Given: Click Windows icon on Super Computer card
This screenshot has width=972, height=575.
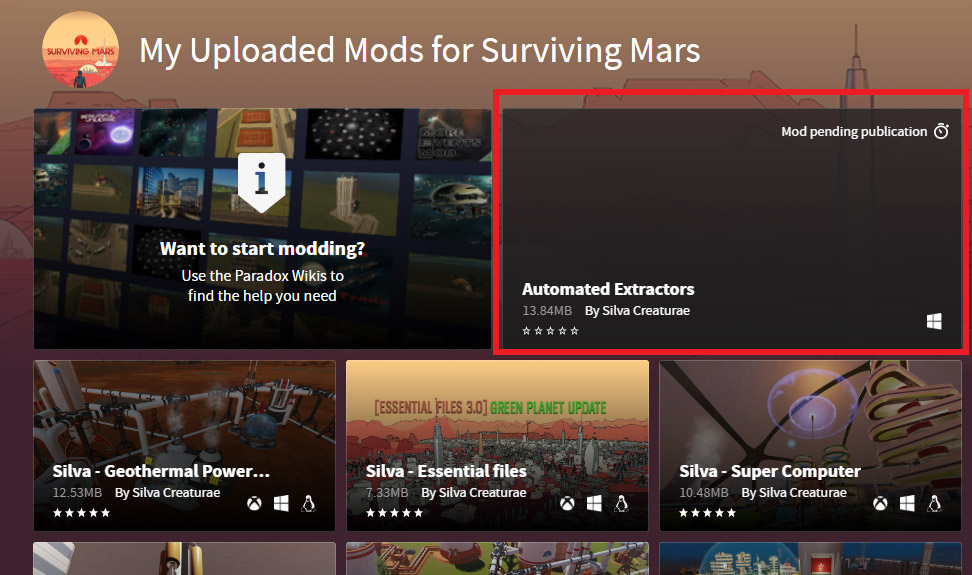Looking at the screenshot, I should click(x=908, y=503).
